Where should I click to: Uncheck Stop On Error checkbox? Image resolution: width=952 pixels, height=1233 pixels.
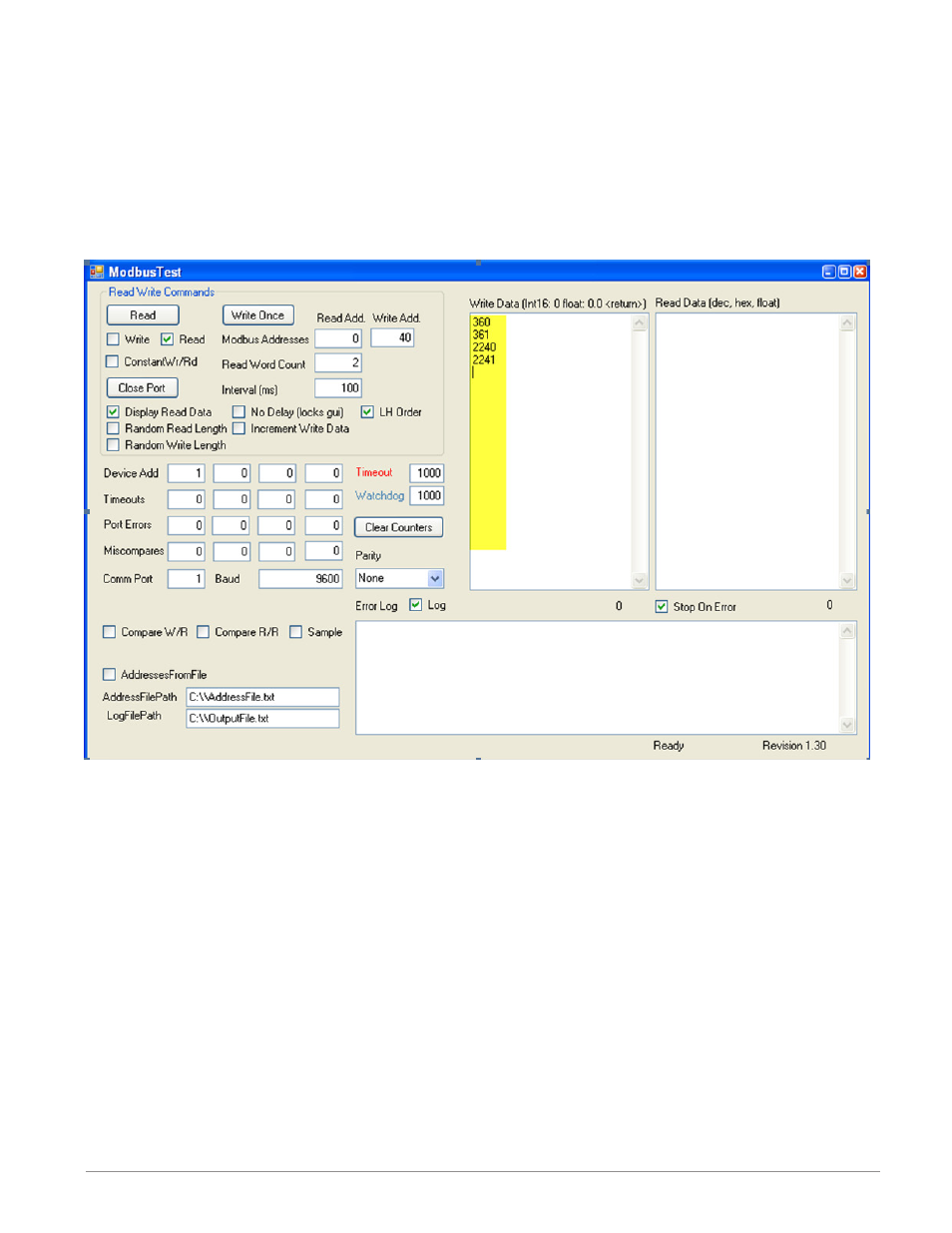coord(662,607)
